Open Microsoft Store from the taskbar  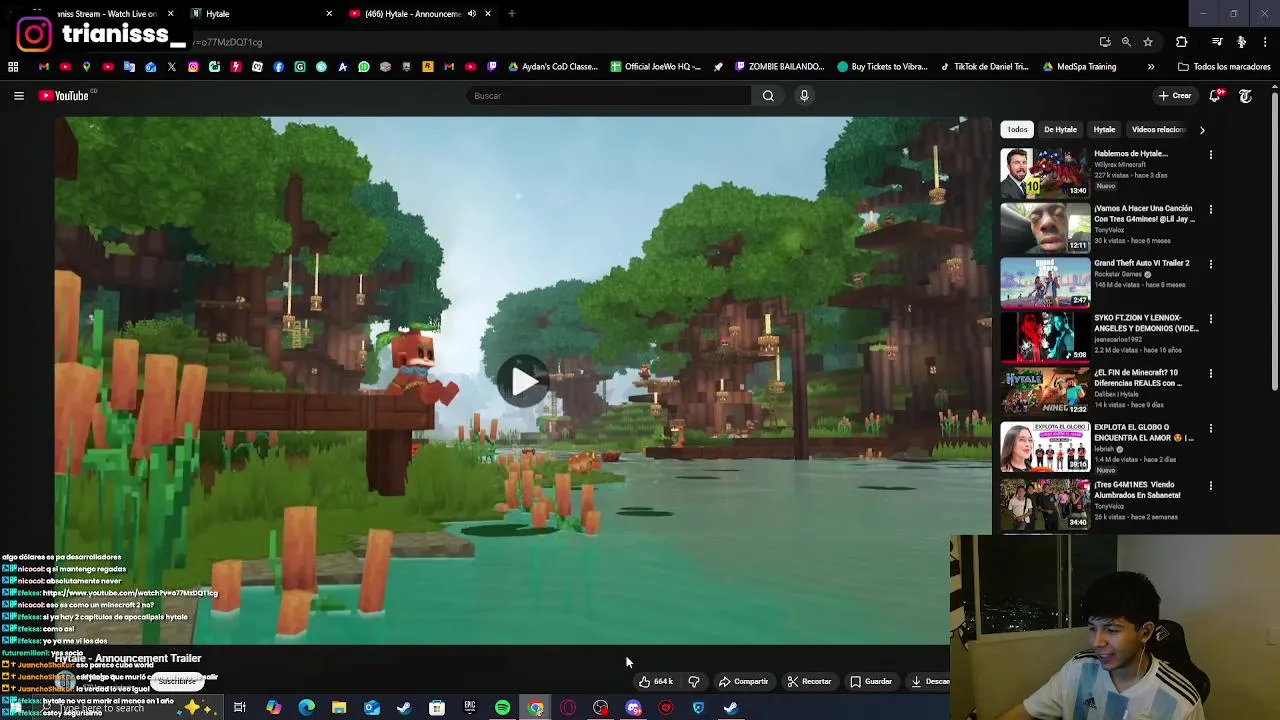(x=437, y=708)
